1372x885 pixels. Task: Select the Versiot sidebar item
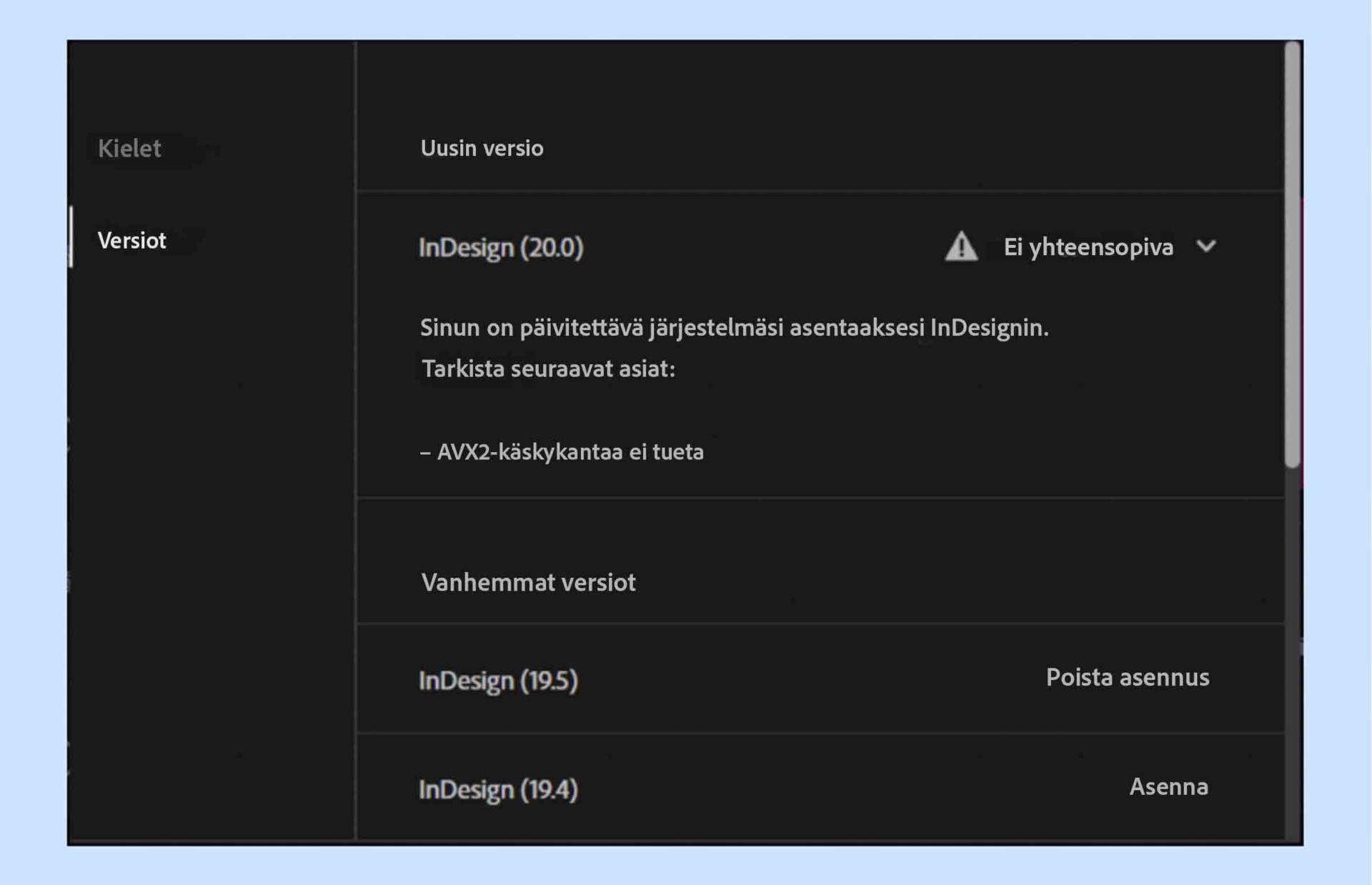pyautogui.click(x=131, y=241)
